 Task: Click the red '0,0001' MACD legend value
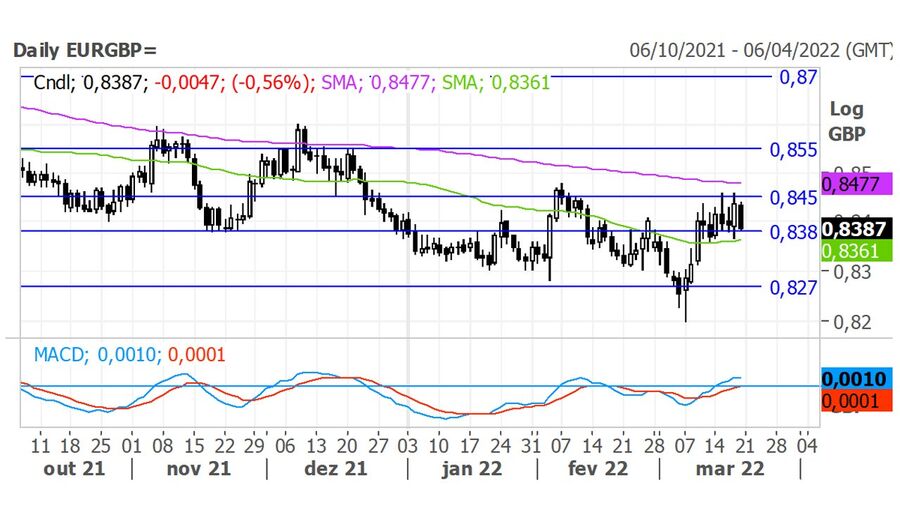click(196, 355)
